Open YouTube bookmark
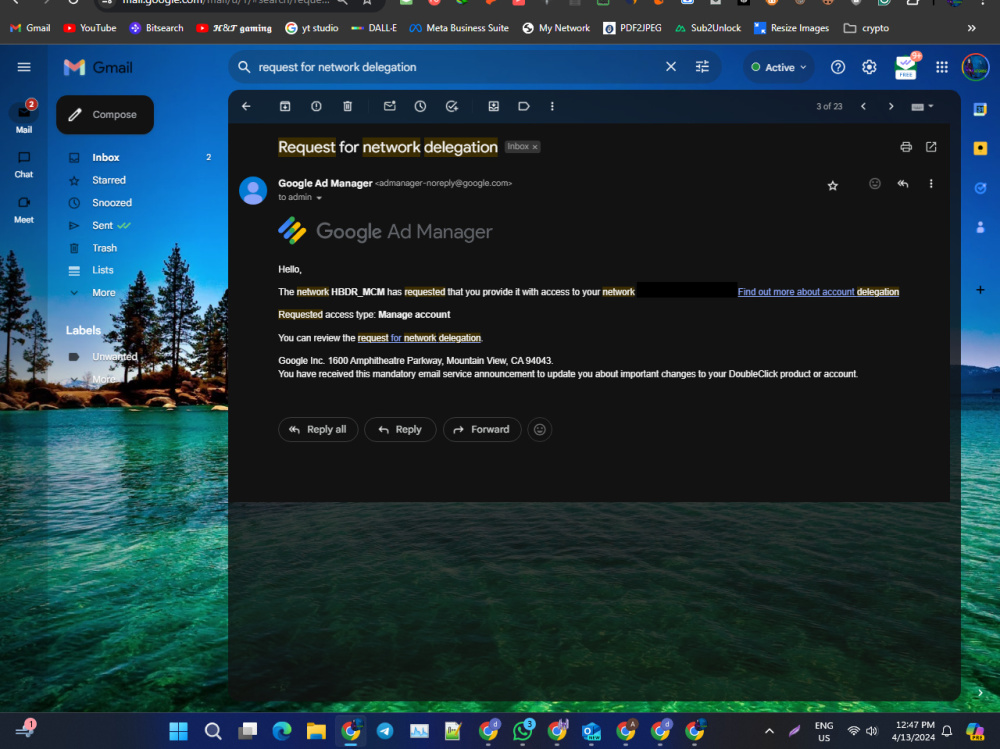The image size is (1000, 749). [90, 28]
